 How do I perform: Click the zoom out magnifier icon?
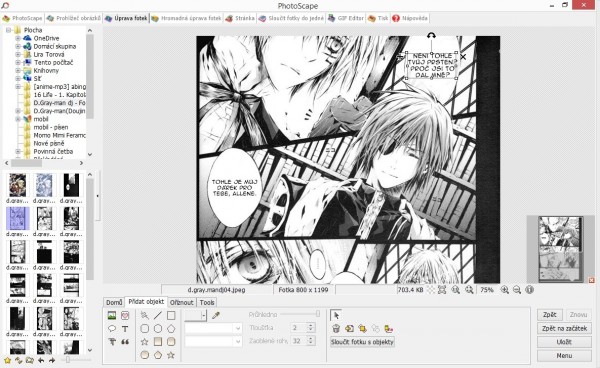point(517,290)
